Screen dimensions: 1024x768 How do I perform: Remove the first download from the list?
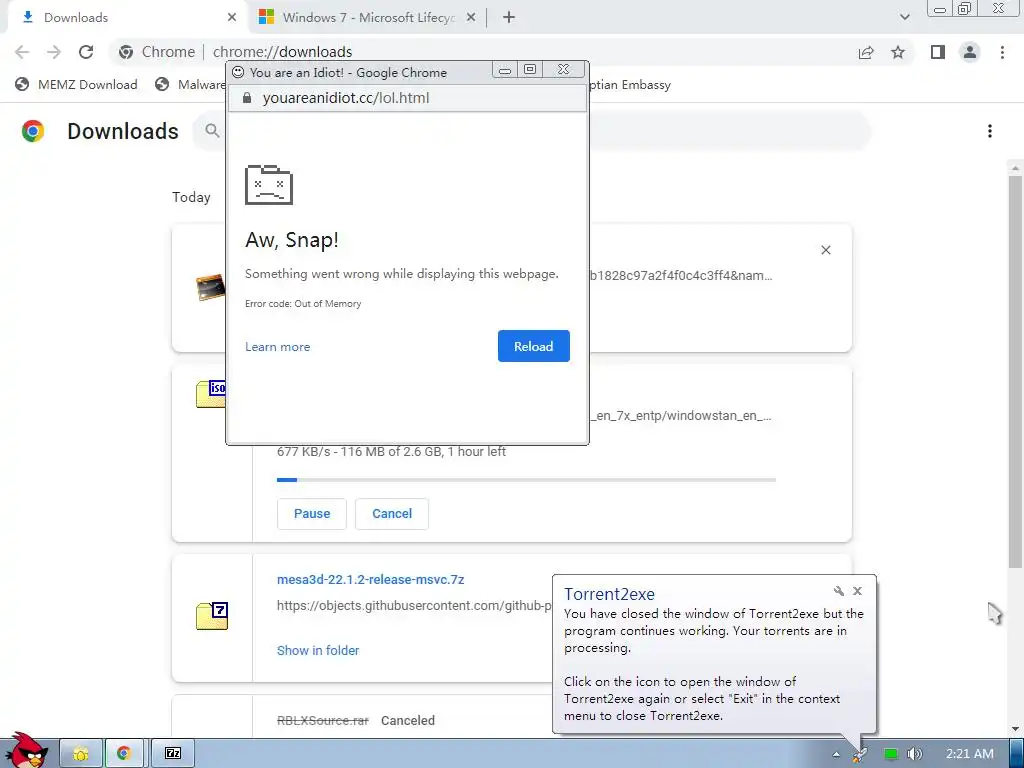[x=825, y=250]
